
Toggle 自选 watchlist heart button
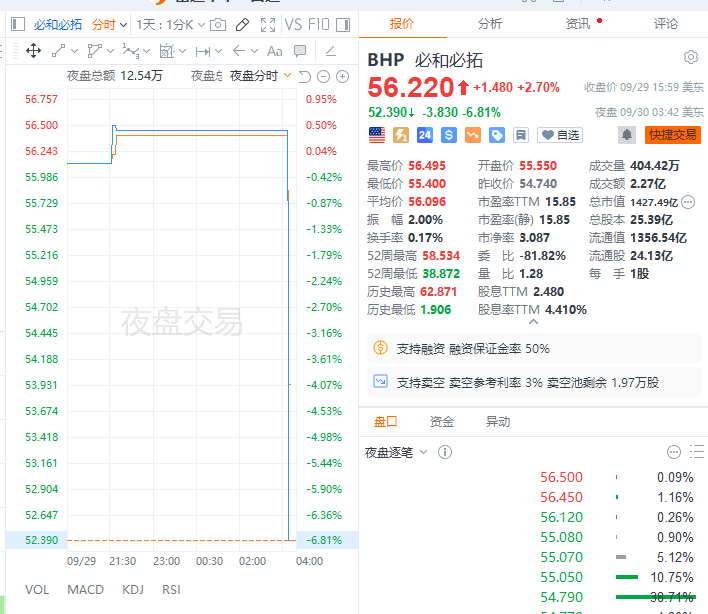(x=559, y=135)
